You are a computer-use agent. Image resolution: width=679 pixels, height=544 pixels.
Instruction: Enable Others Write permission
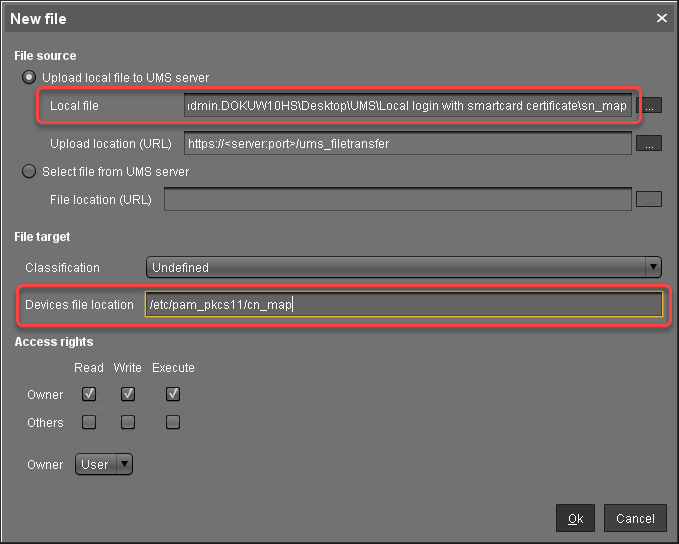pos(128,422)
